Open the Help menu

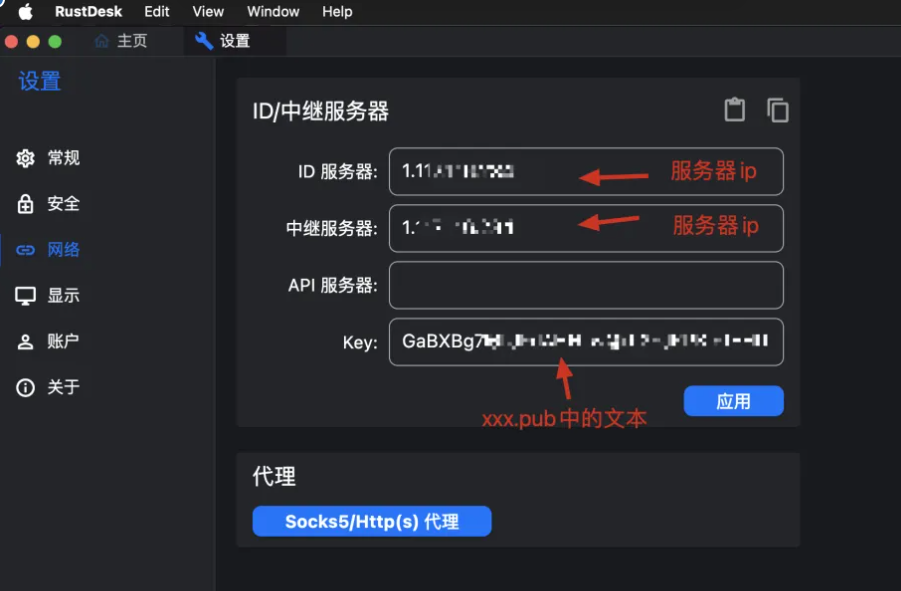[337, 11]
